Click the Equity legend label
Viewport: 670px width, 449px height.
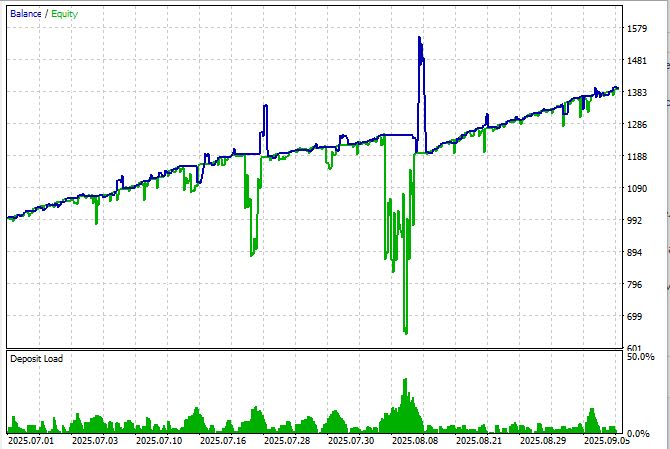click(65, 14)
